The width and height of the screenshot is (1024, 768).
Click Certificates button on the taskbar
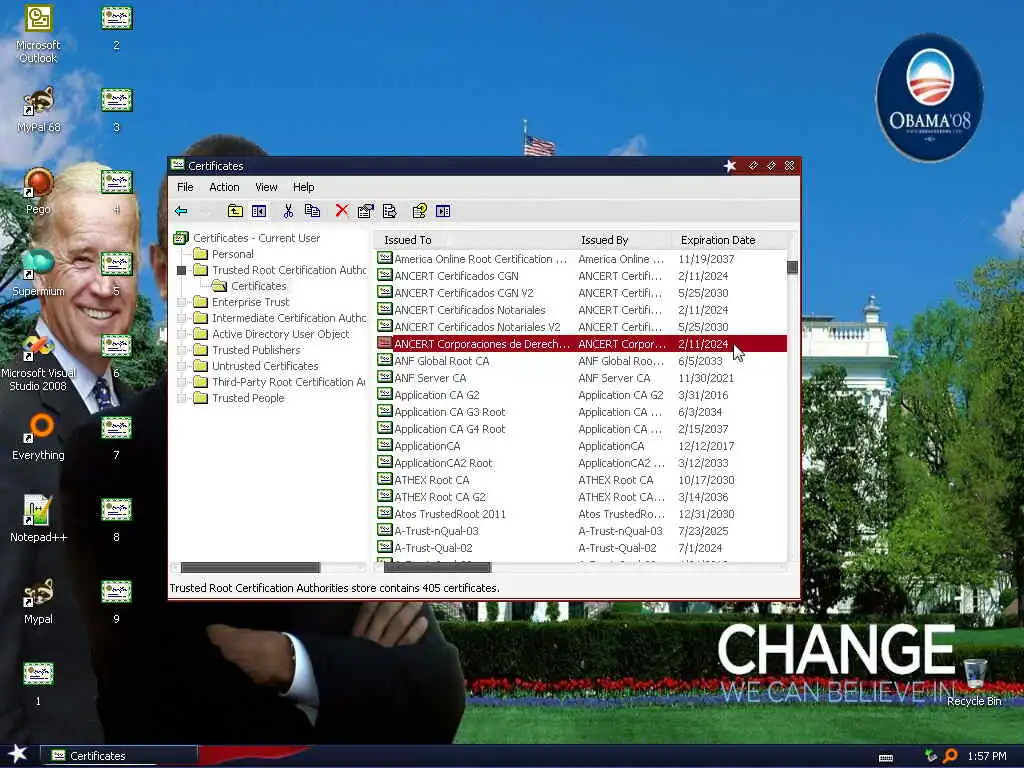(119, 756)
